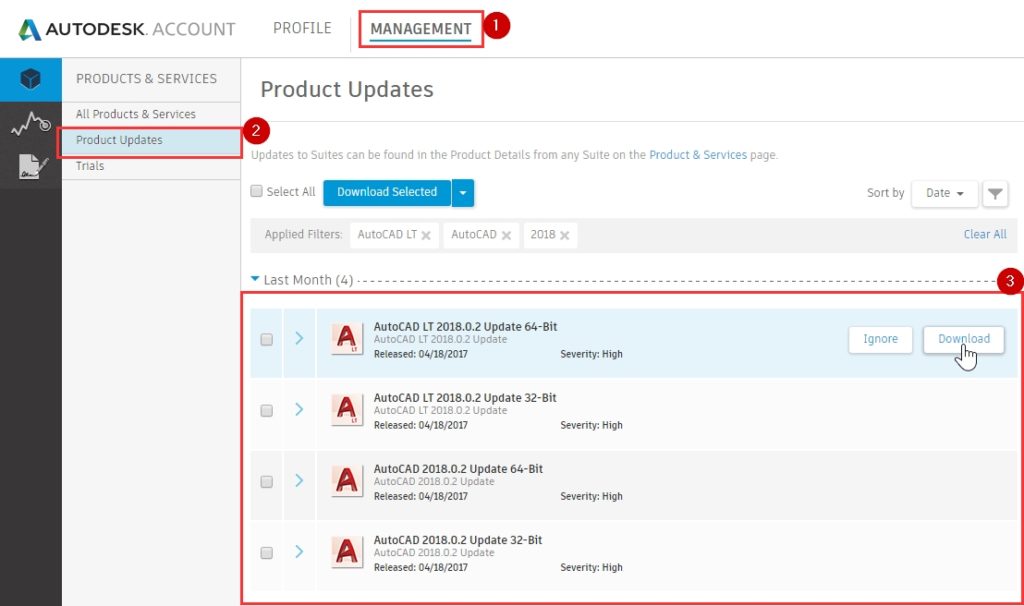
Task: Click the Autodesk Account logo
Action: pyautogui.click(x=127, y=29)
